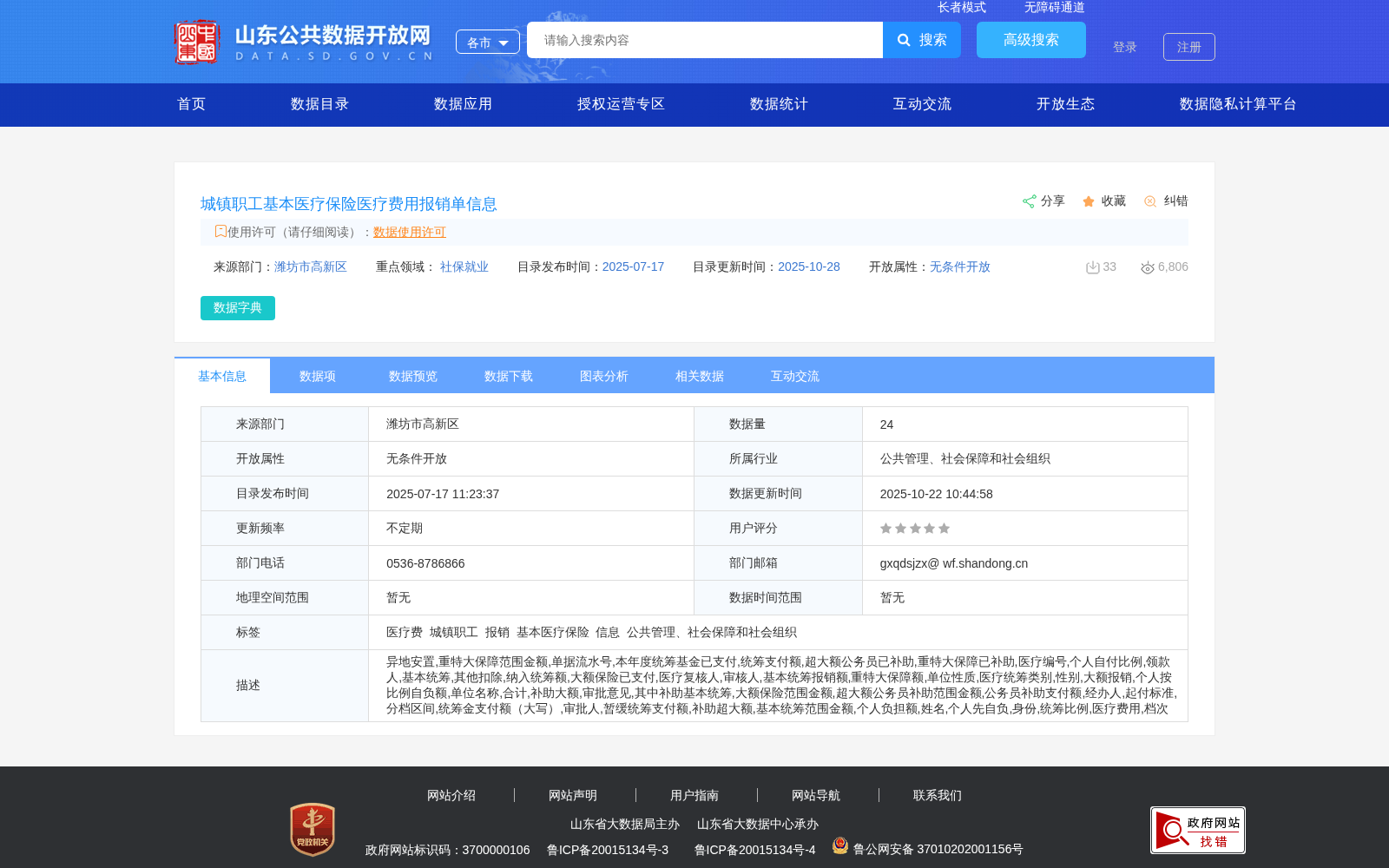
Task: Click the 医疗费 tag
Action: pos(405,633)
